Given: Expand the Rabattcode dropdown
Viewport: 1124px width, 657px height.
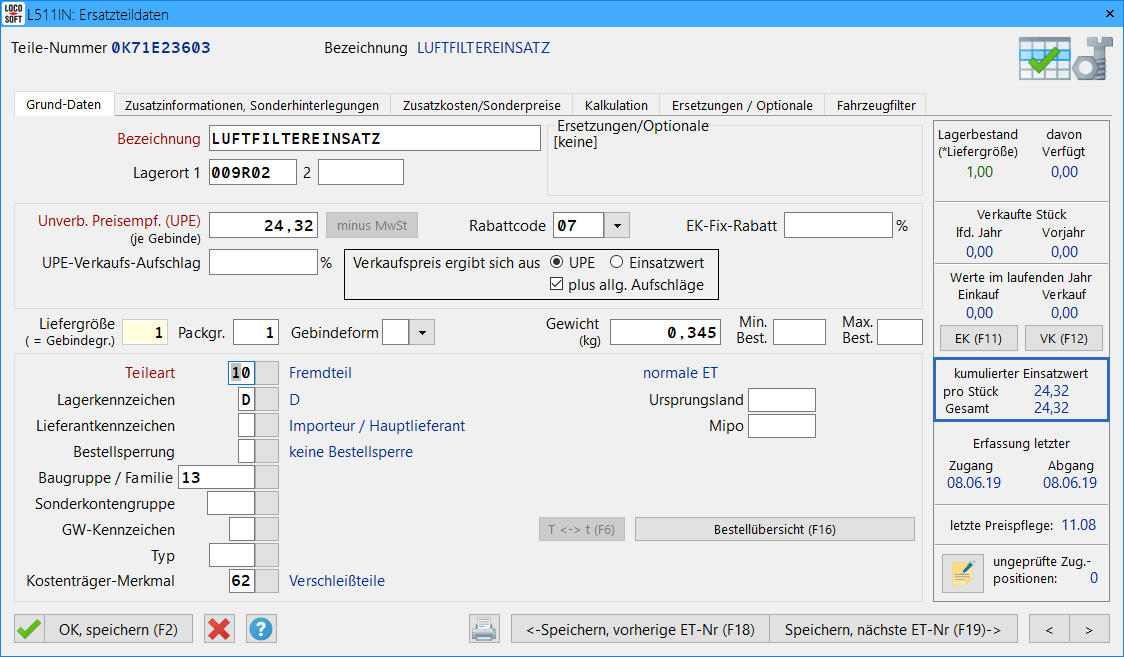Looking at the screenshot, I should tap(617, 226).
